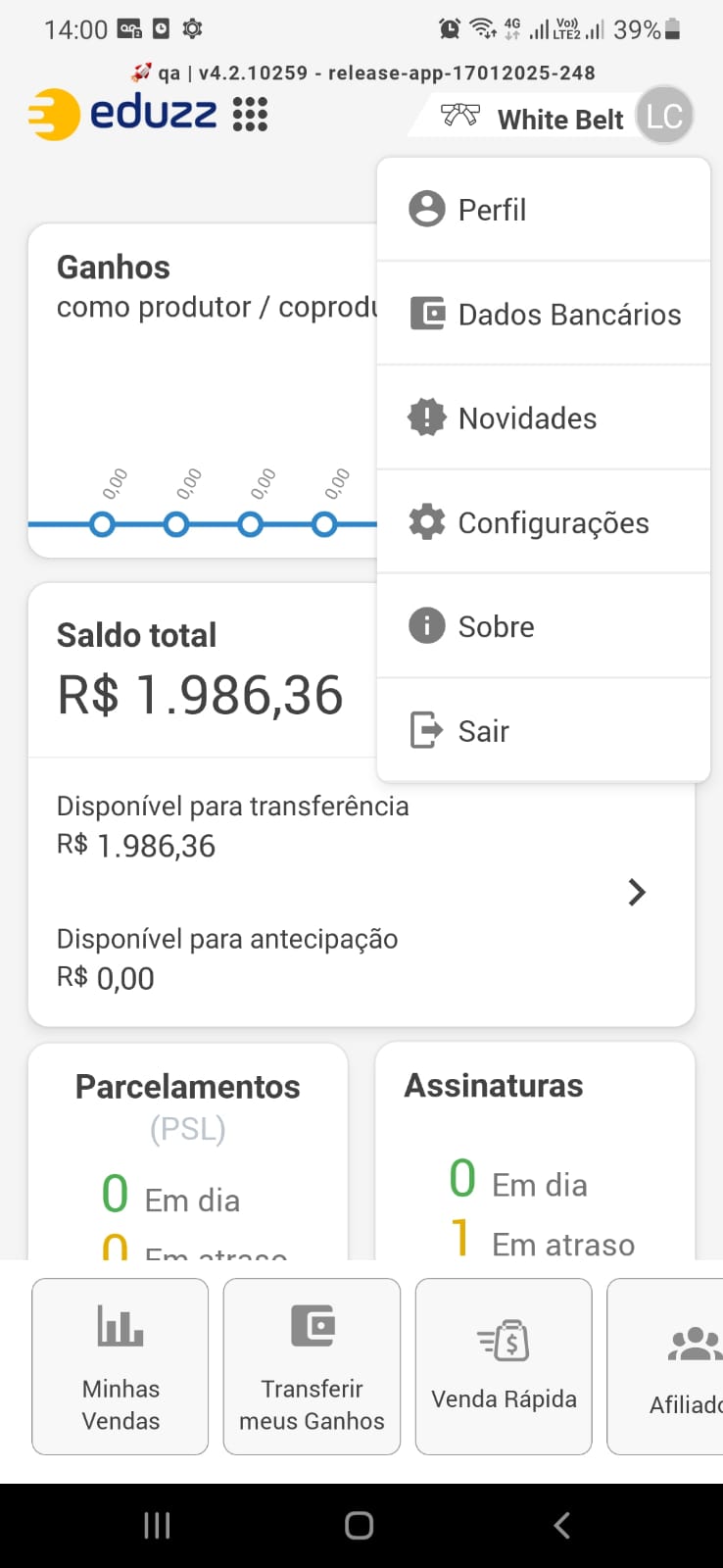Tap Android recent apps button
This screenshot has width=723, height=1568.
(x=157, y=1525)
